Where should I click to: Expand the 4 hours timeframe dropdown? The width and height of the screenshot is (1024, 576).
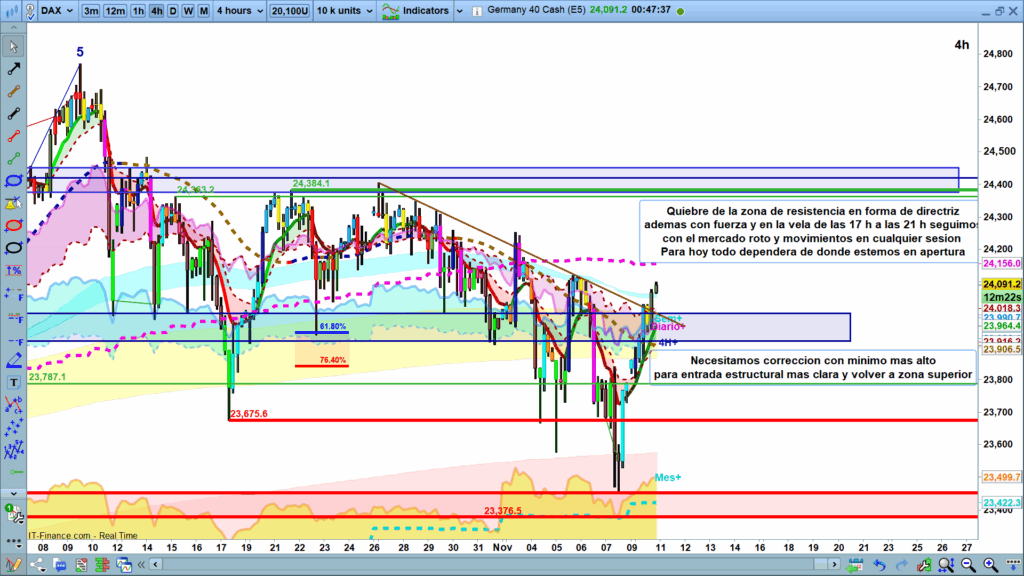coord(242,11)
